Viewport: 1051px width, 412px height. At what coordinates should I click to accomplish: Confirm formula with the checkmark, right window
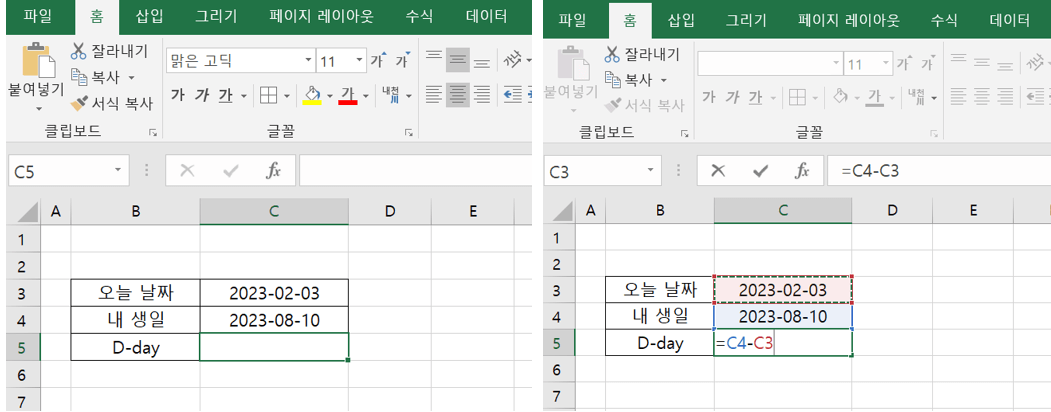[760, 171]
